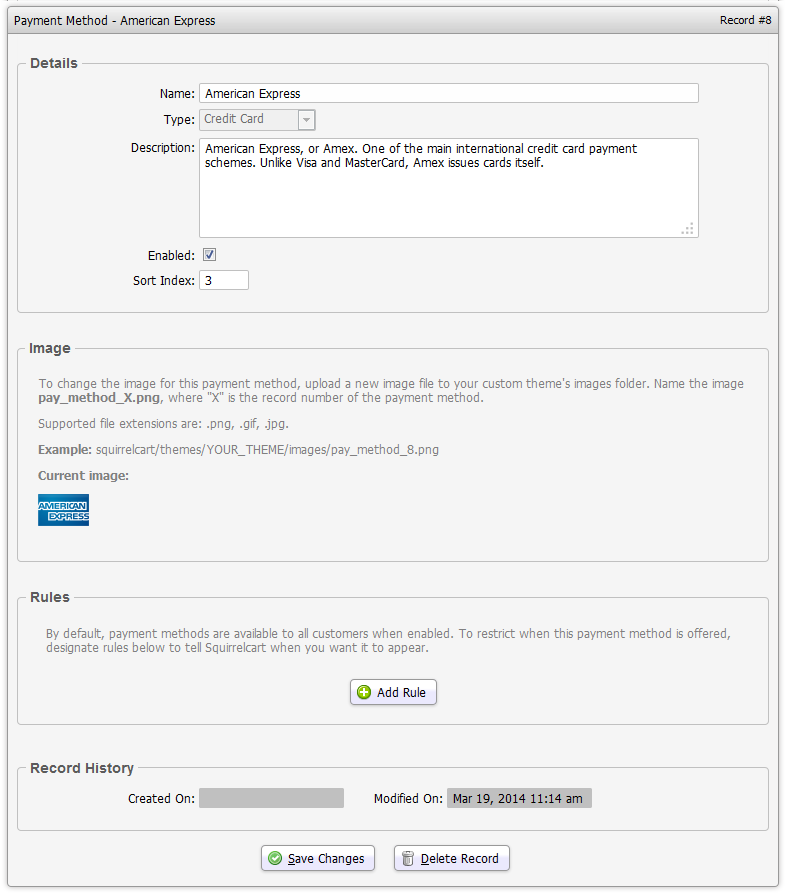Click the trash can icon on Delete Record

point(407,858)
